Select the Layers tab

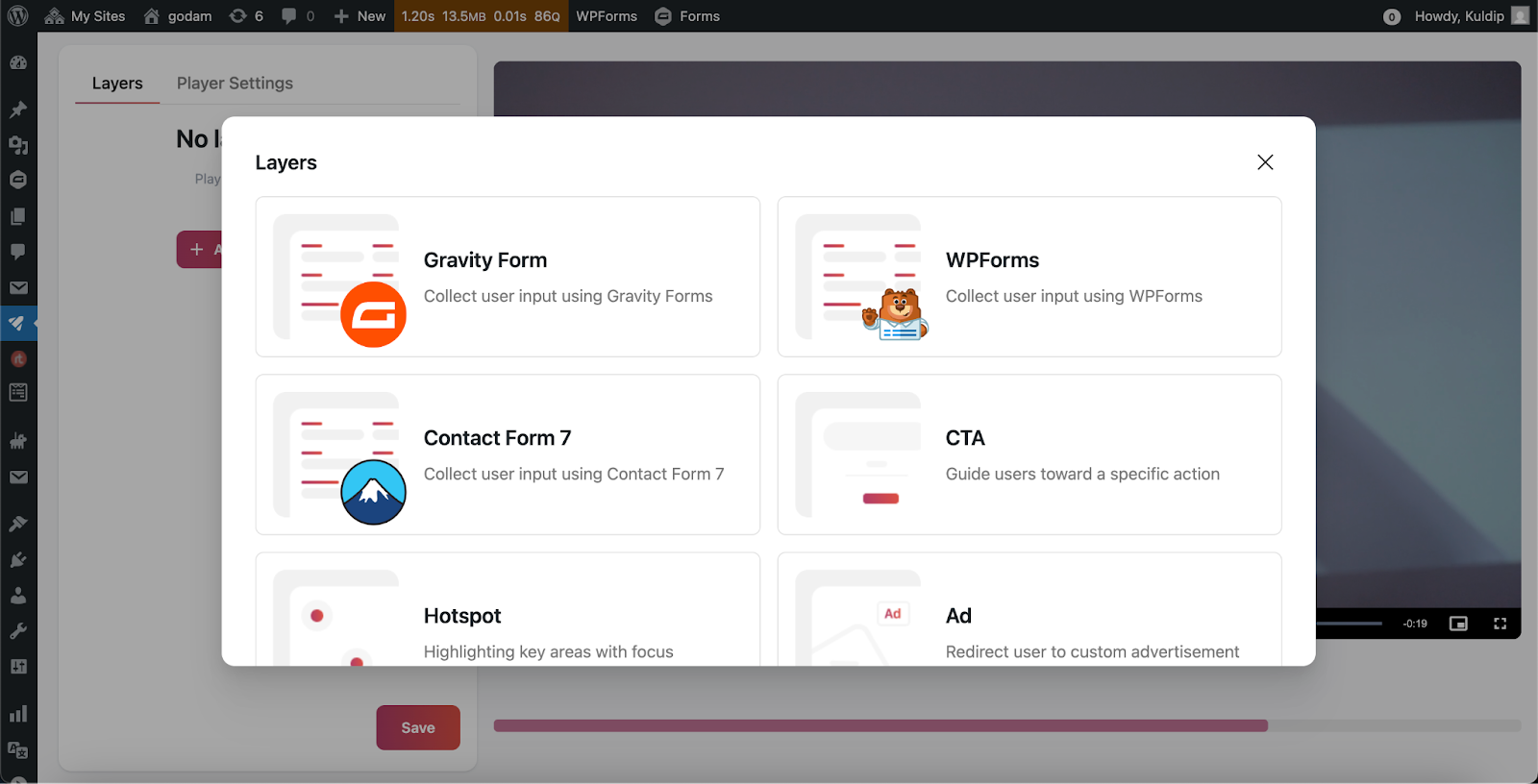117,84
